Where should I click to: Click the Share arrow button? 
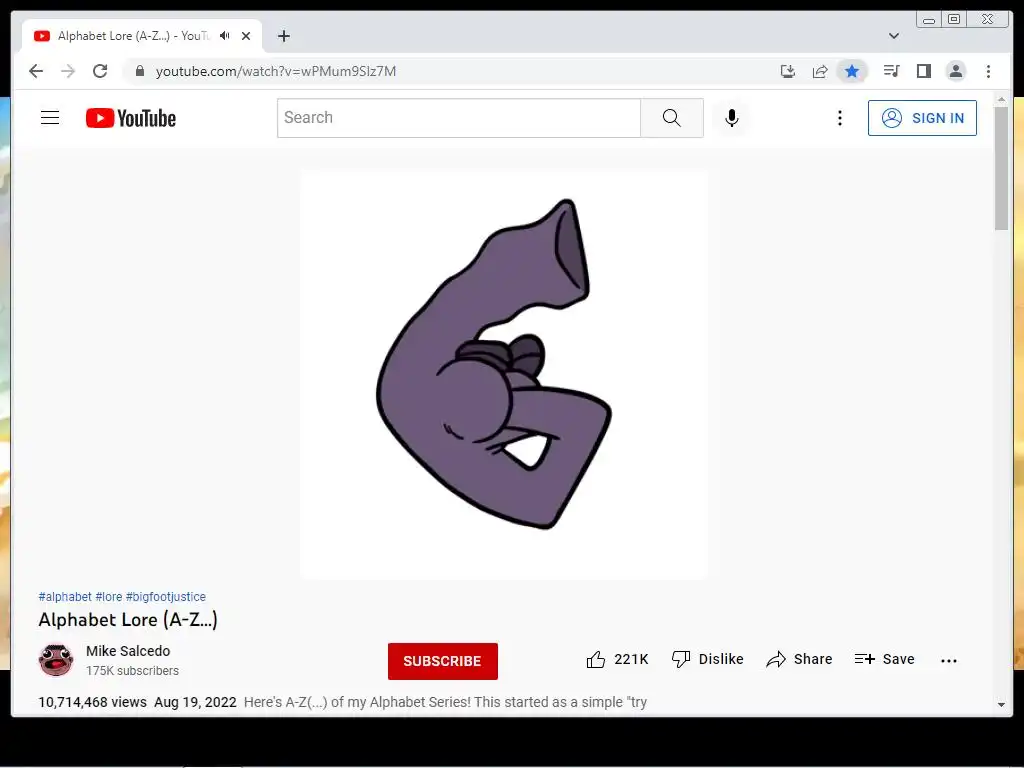[799, 659]
